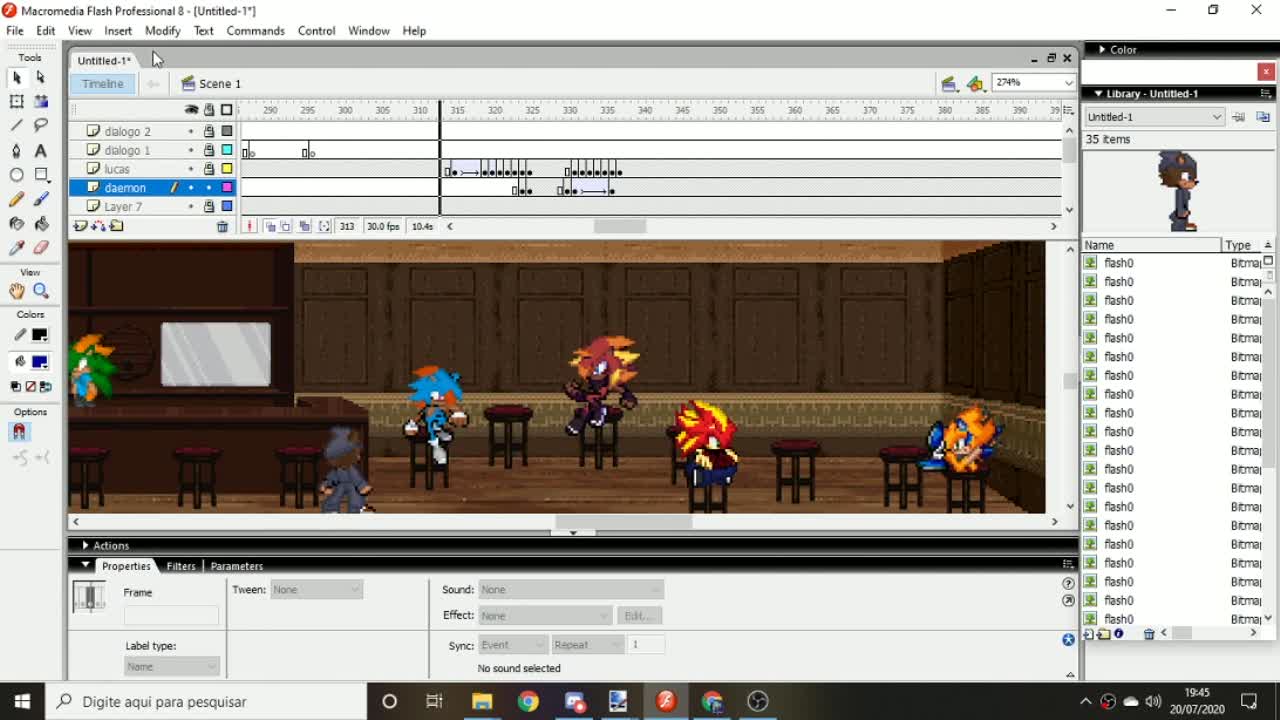Viewport: 1280px width, 720px height.
Task: Click the fill color swatch
Action: coord(40,362)
